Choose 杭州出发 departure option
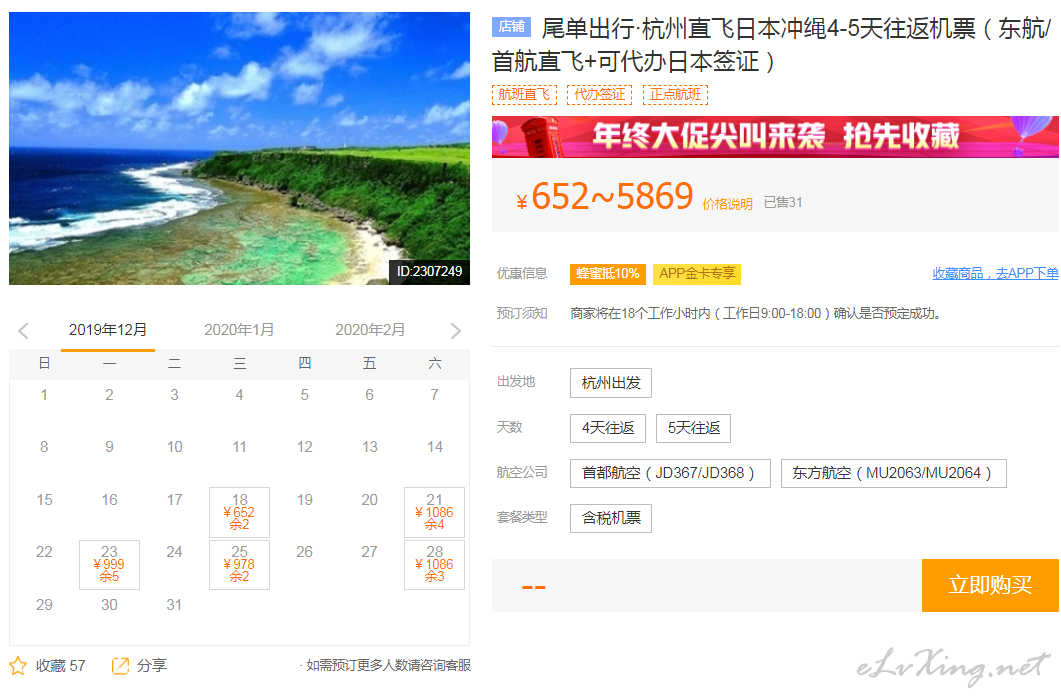The width and height of the screenshot is (1061, 700). [611, 383]
